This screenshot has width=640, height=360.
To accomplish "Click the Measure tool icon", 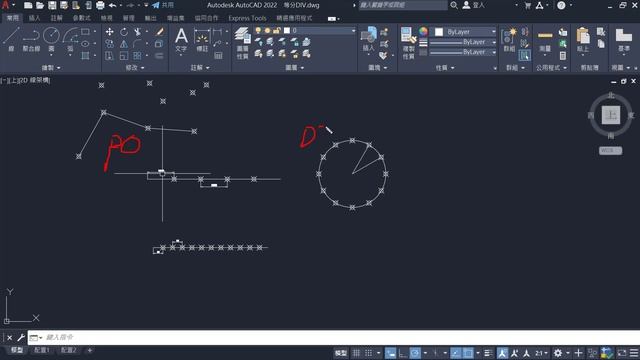I will point(545,39).
